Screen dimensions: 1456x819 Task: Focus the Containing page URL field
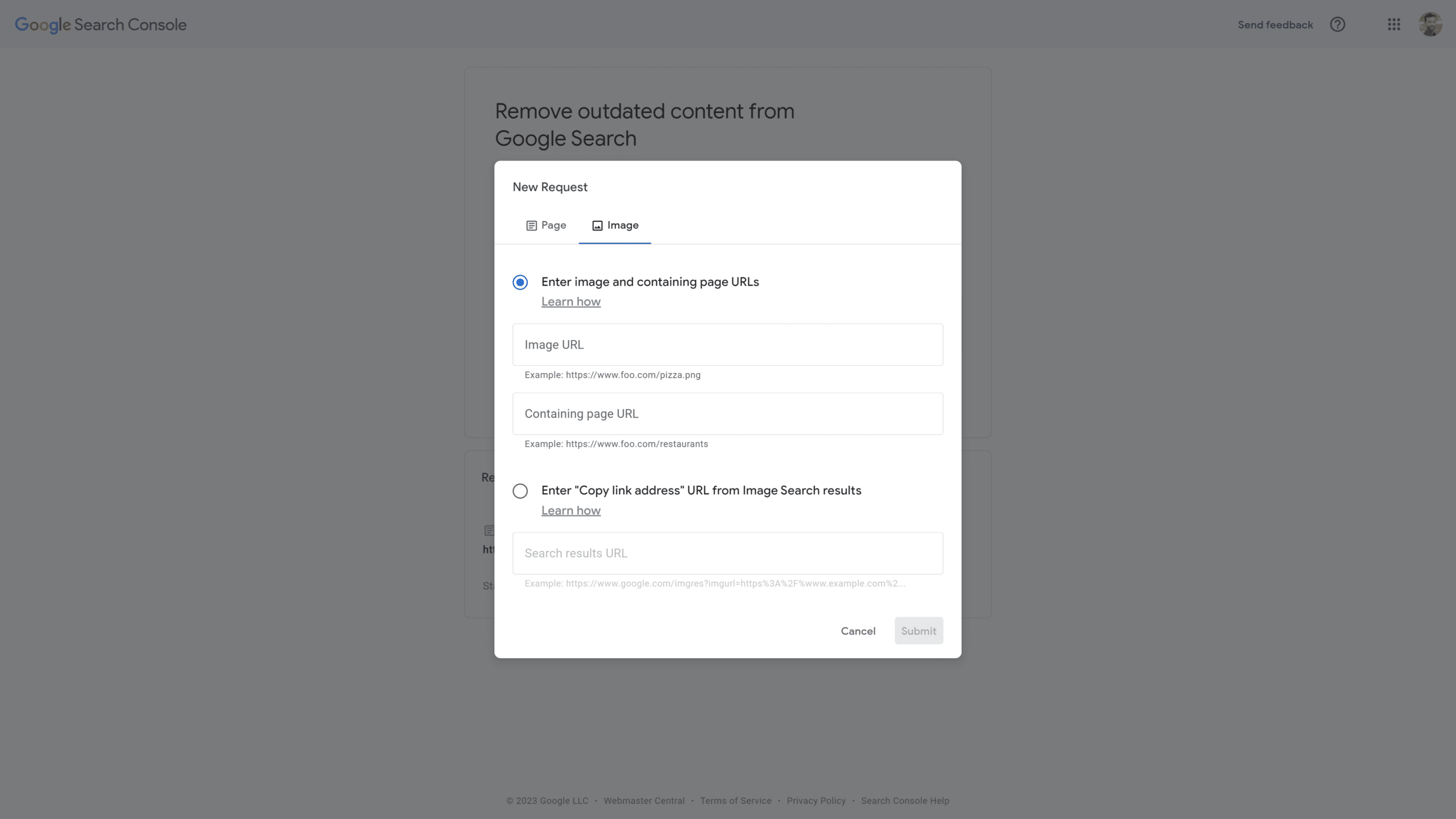click(727, 413)
